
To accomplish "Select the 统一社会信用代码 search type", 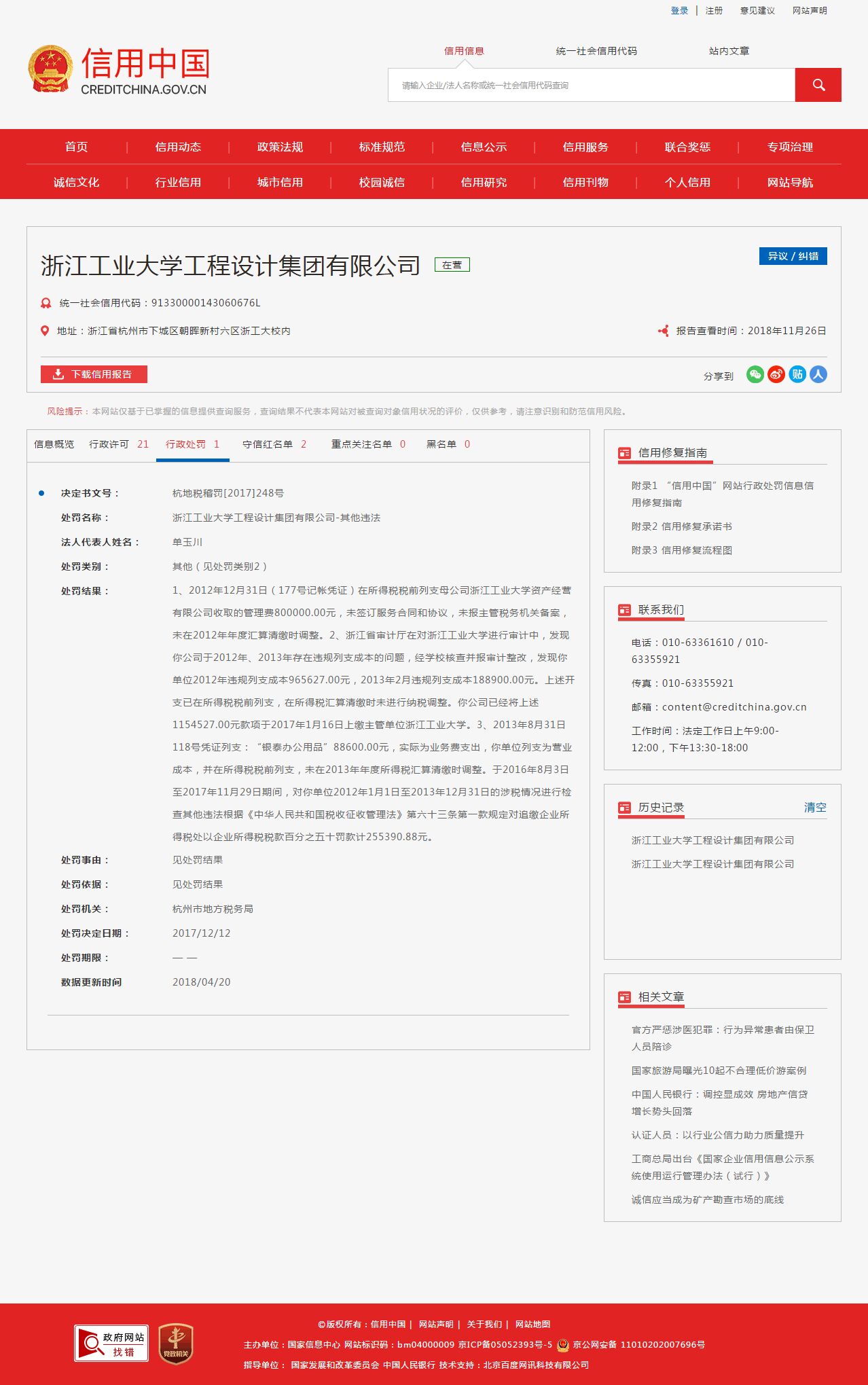I will click(596, 51).
